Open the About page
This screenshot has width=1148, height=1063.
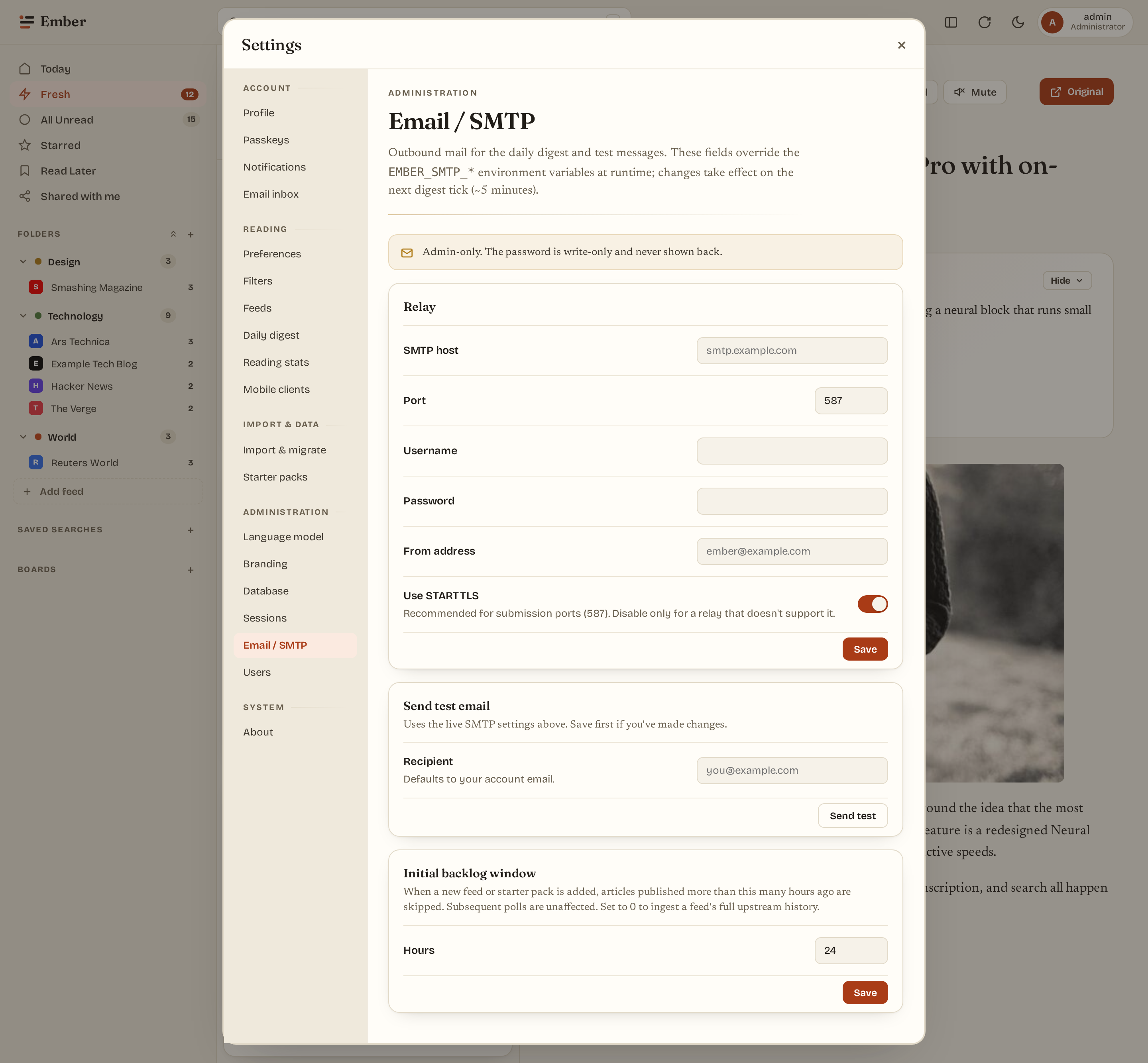tap(295, 732)
